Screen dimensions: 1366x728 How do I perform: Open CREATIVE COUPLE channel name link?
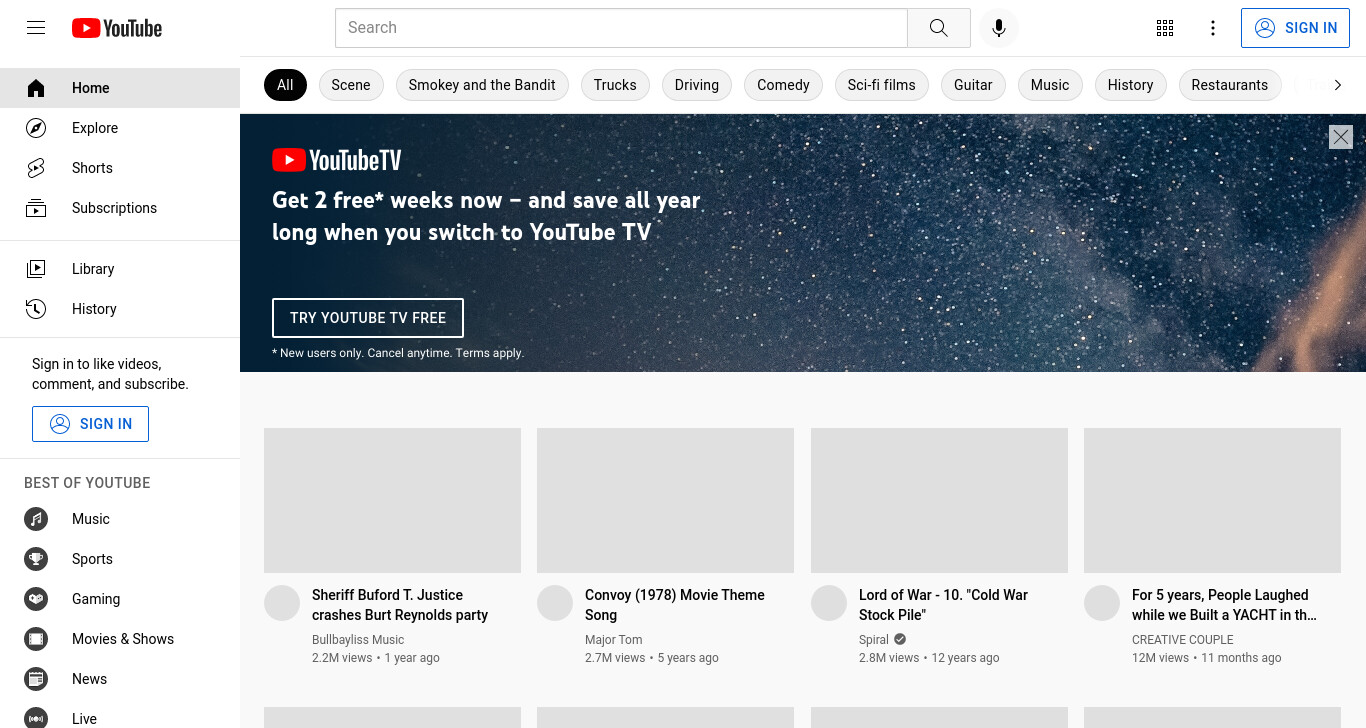point(1183,640)
